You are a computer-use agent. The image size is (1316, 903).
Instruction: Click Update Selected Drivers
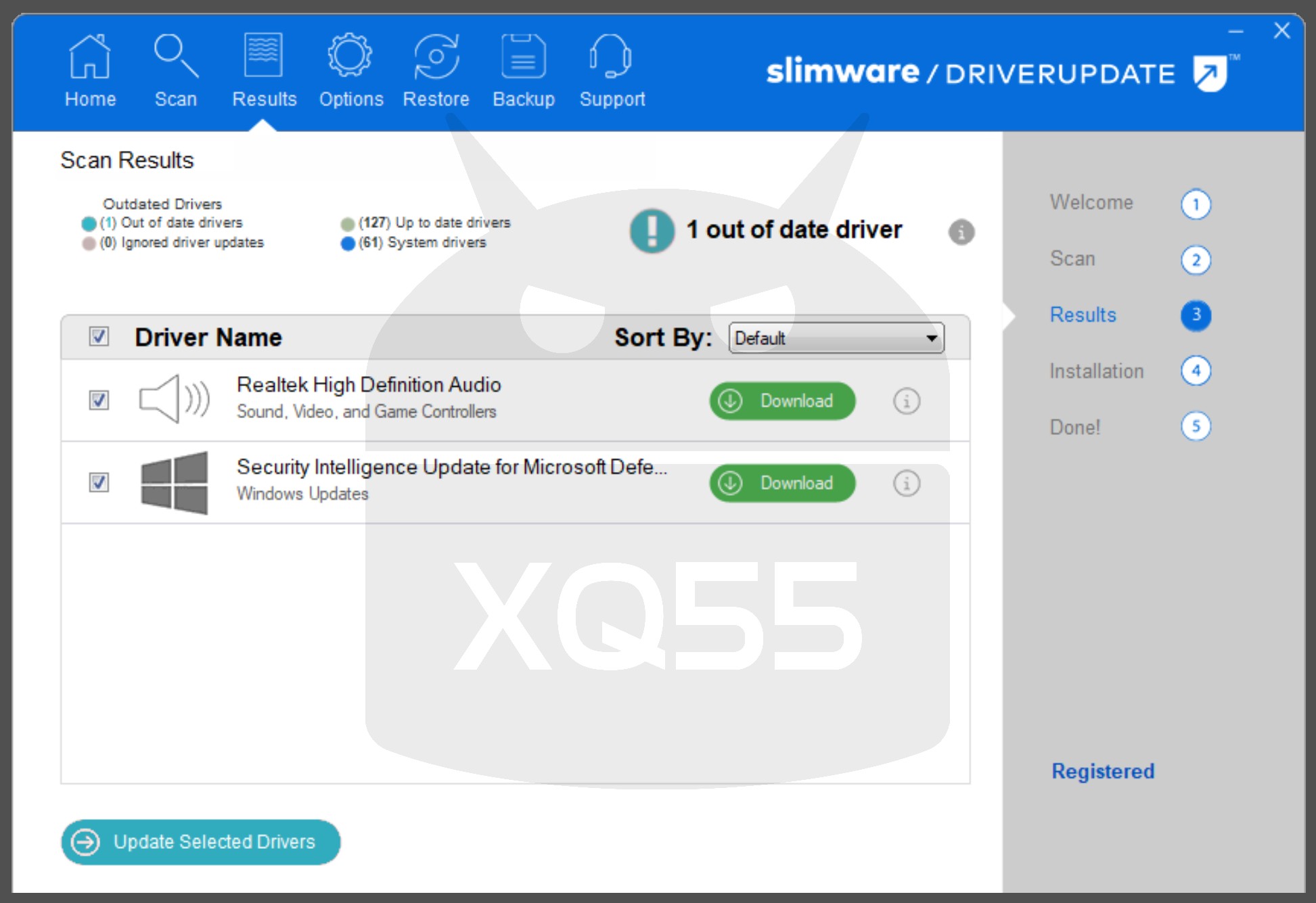[200, 842]
